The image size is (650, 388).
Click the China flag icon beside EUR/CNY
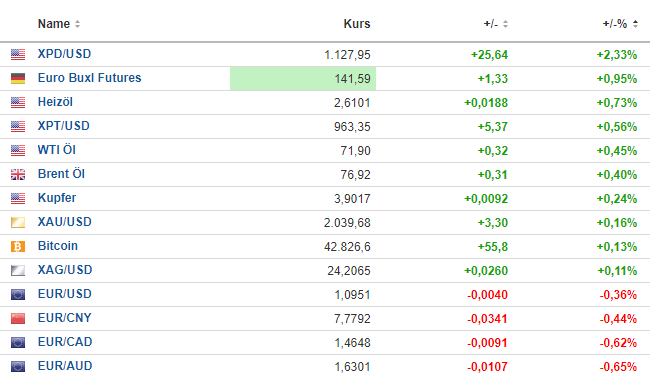coord(18,318)
